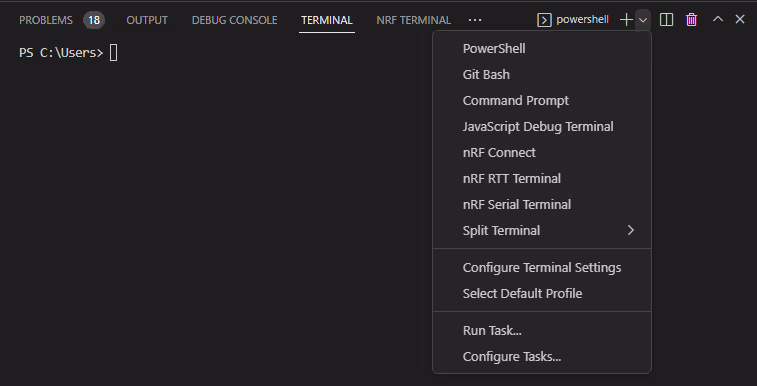The width and height of the screenshot is (757, 386).
Task: Click the powershell terminal icon label
Action: coord(573,20)
